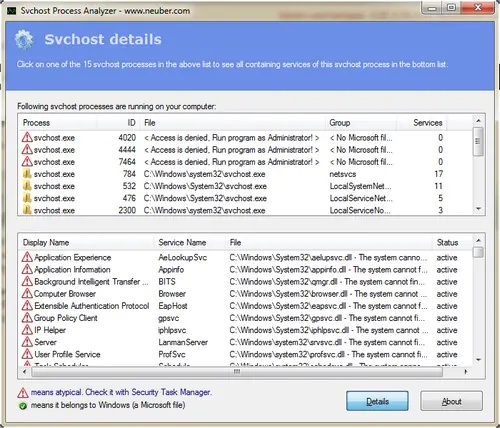
Task: Sort process list by File column header
Action: click(233, 123)
